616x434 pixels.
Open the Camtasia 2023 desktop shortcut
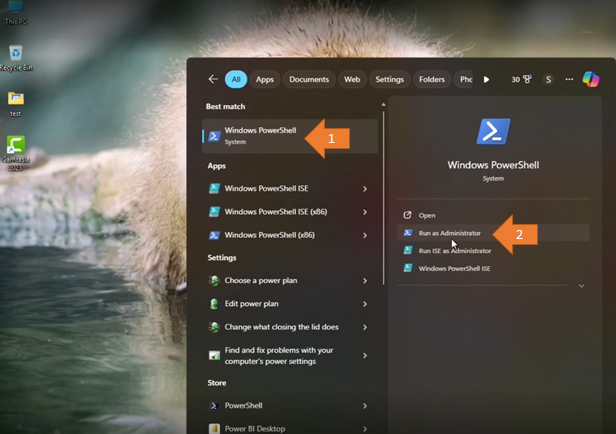click(16, 148)
